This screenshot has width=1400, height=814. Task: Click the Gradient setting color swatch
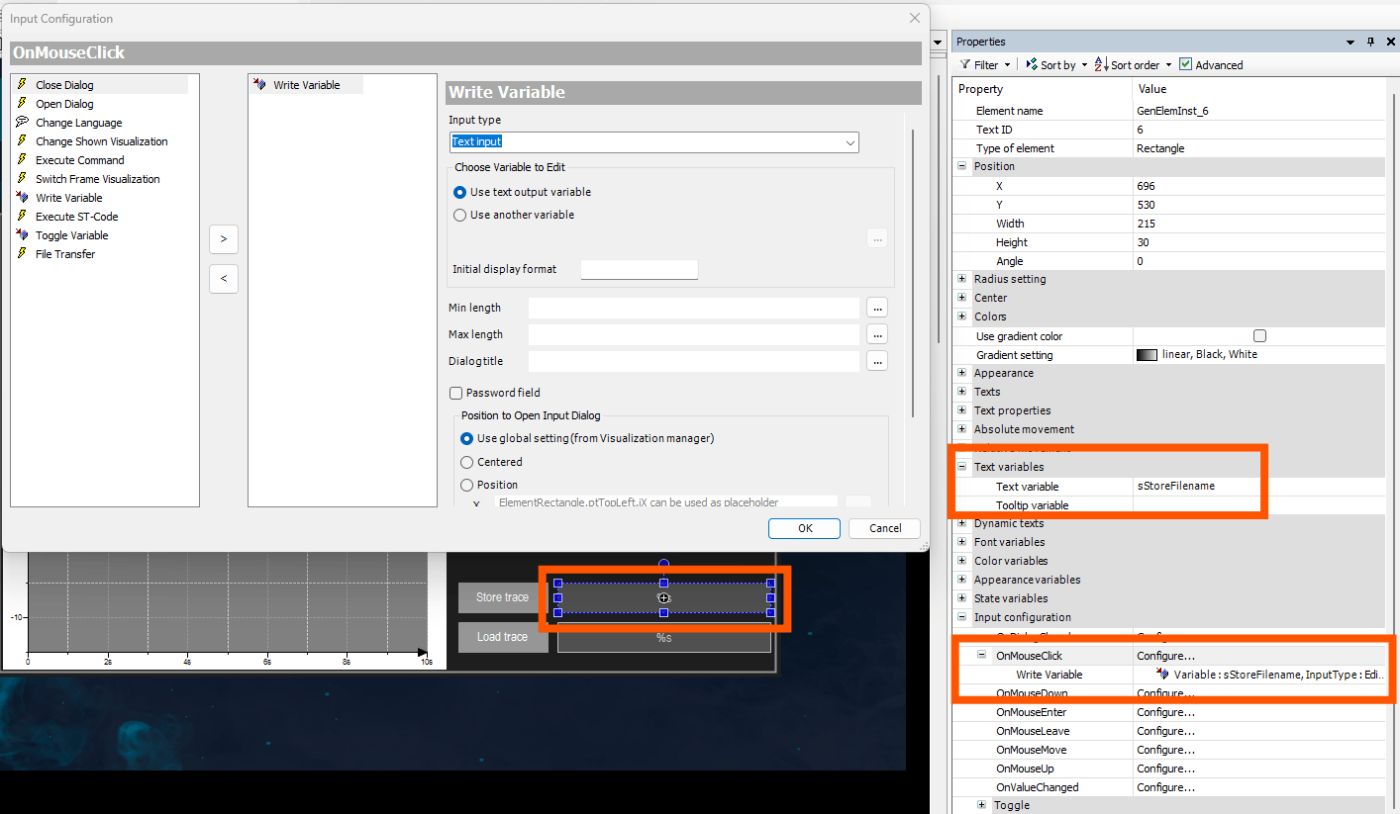click(x=1147, y=355)
